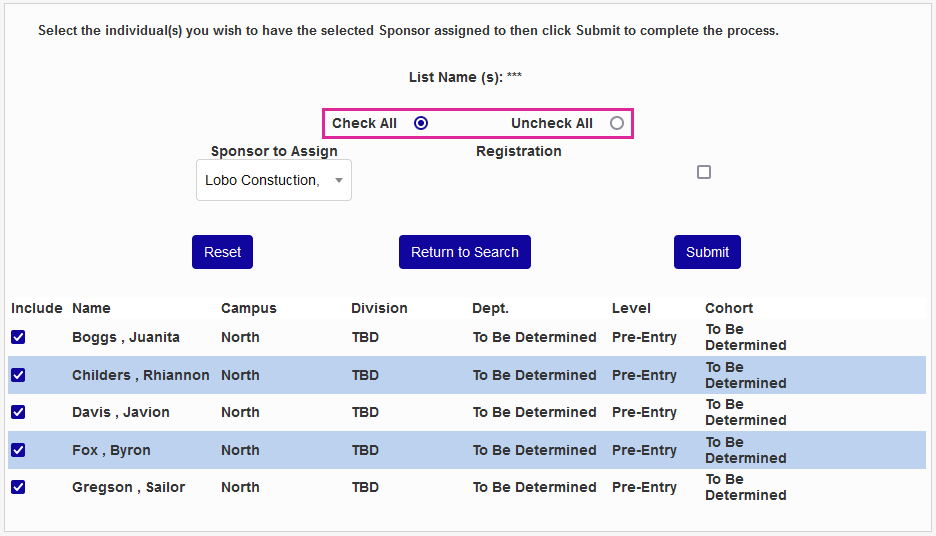Select the Uncheck All radio button

617,123
